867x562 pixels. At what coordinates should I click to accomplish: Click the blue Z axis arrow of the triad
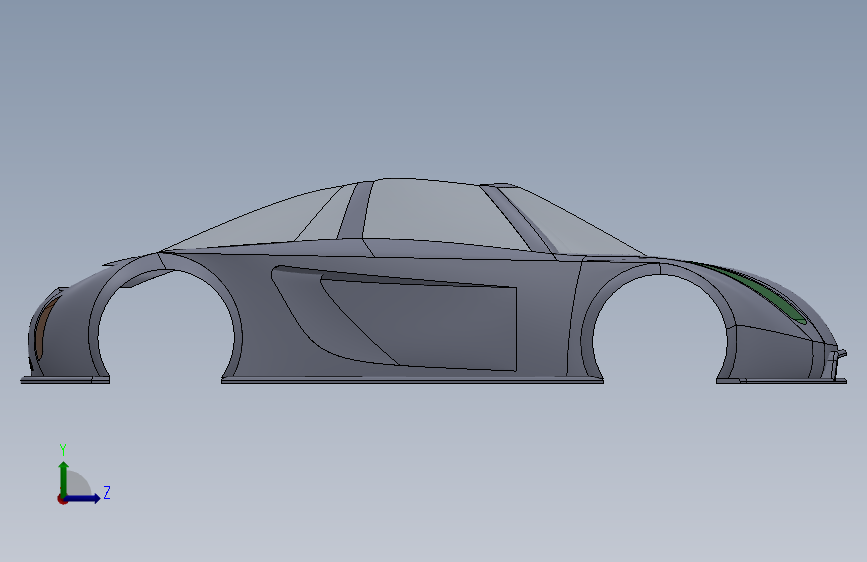coord(84,498)
